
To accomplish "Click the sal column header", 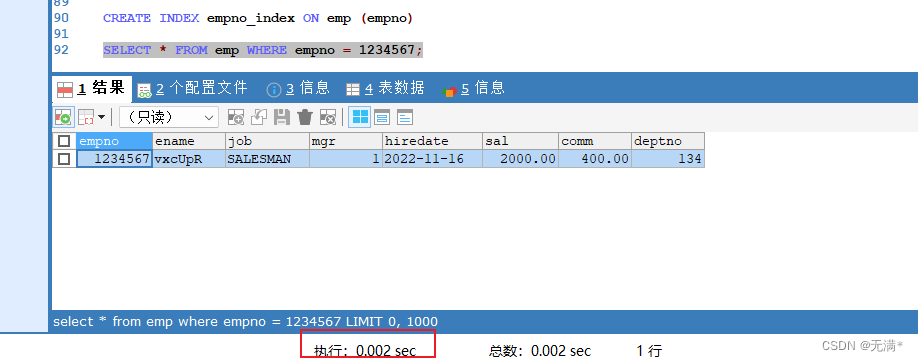I will point(520,141).
